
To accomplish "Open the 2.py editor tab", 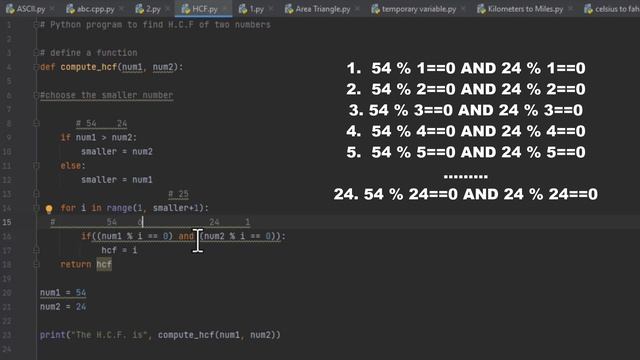I will point(153,9).
